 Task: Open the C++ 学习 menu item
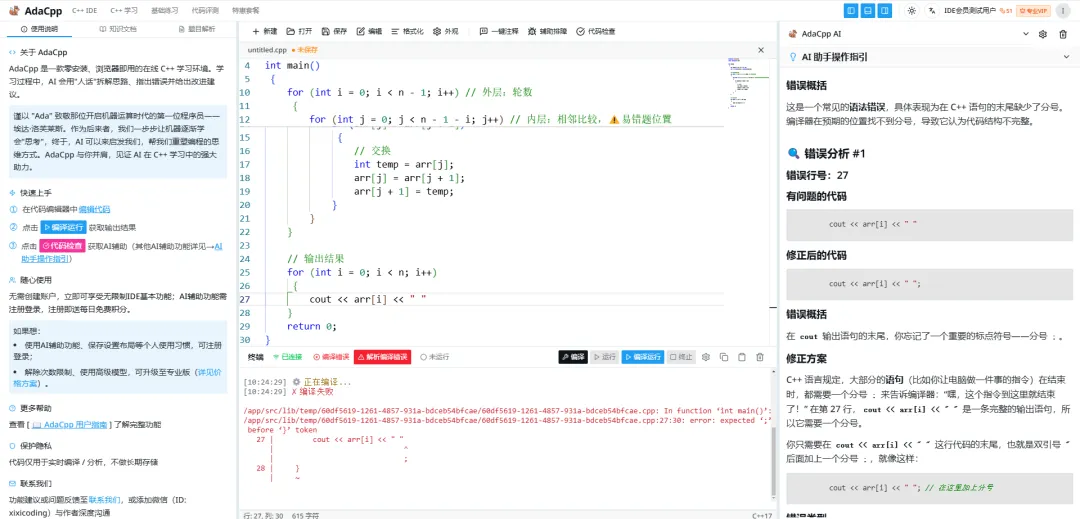[124, 11]
